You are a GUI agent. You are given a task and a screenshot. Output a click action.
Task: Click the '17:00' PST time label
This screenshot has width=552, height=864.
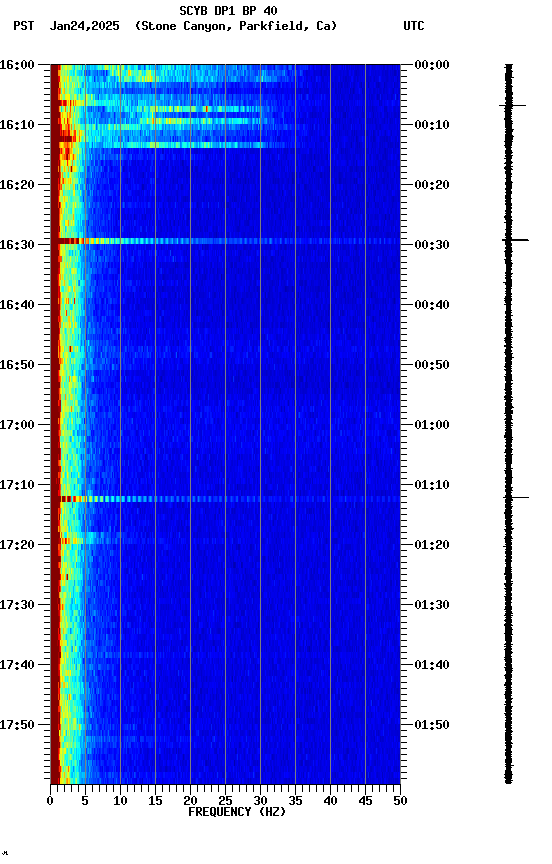coord(17,425)
